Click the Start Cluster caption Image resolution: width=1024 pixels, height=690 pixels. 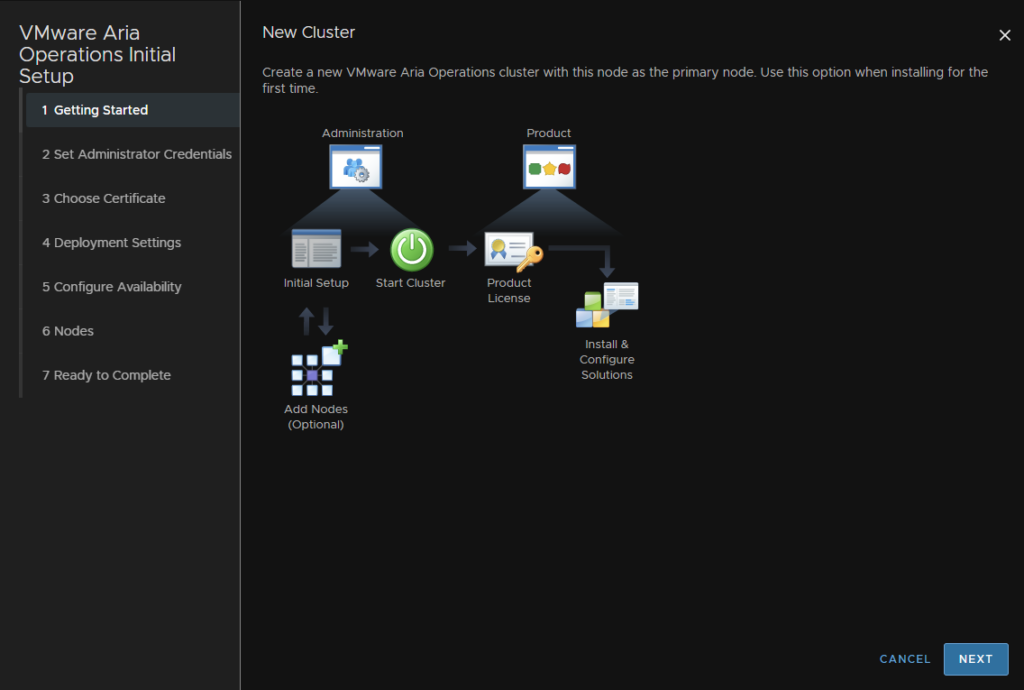pyautogui.click(x=410, y=283)
